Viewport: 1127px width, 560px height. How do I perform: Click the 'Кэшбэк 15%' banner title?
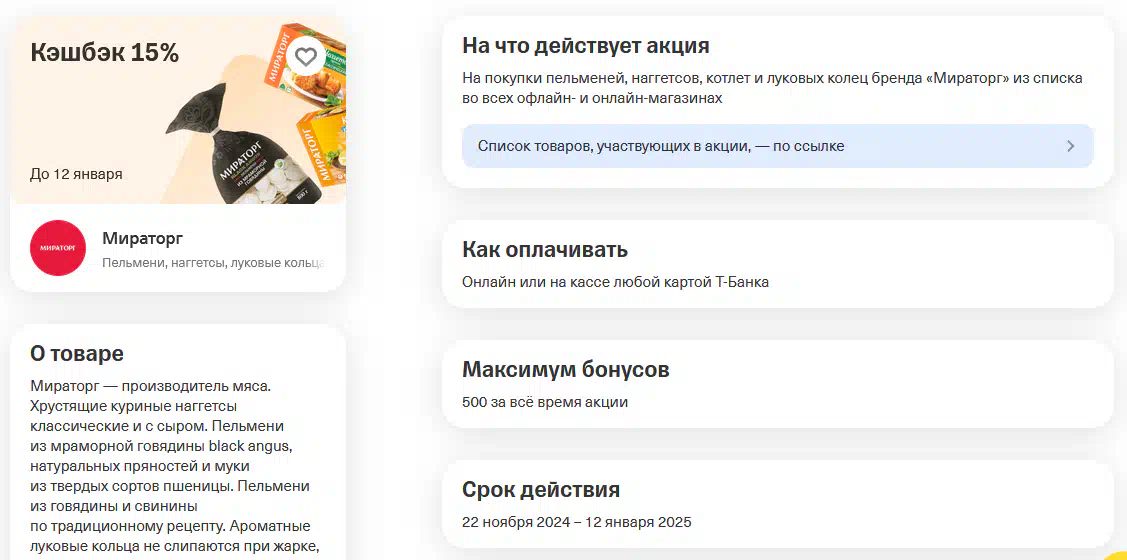click(105, 53)
